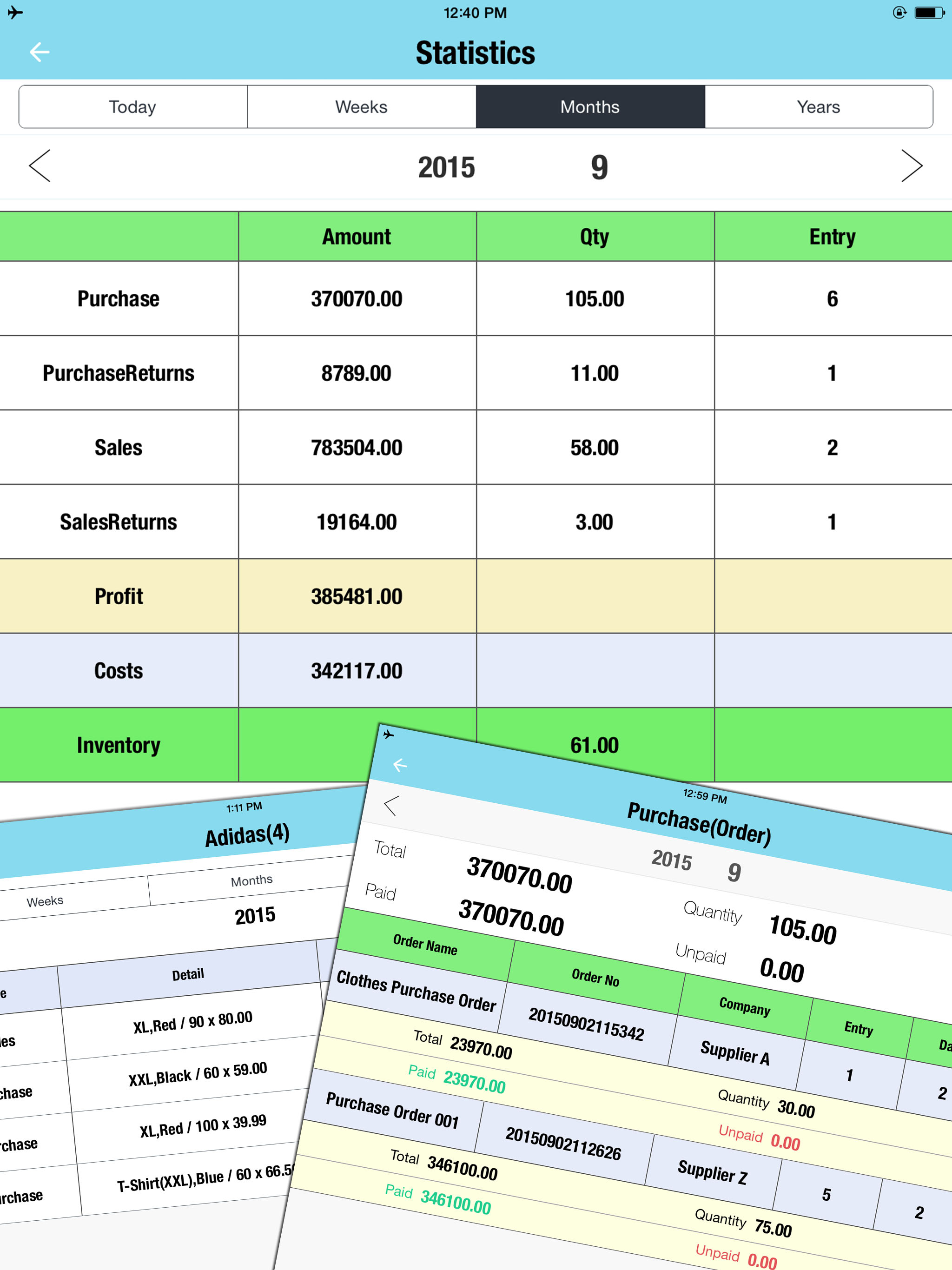Select Supplier A company cell
Viewport: 952px width, 1270px height.
735,1053
